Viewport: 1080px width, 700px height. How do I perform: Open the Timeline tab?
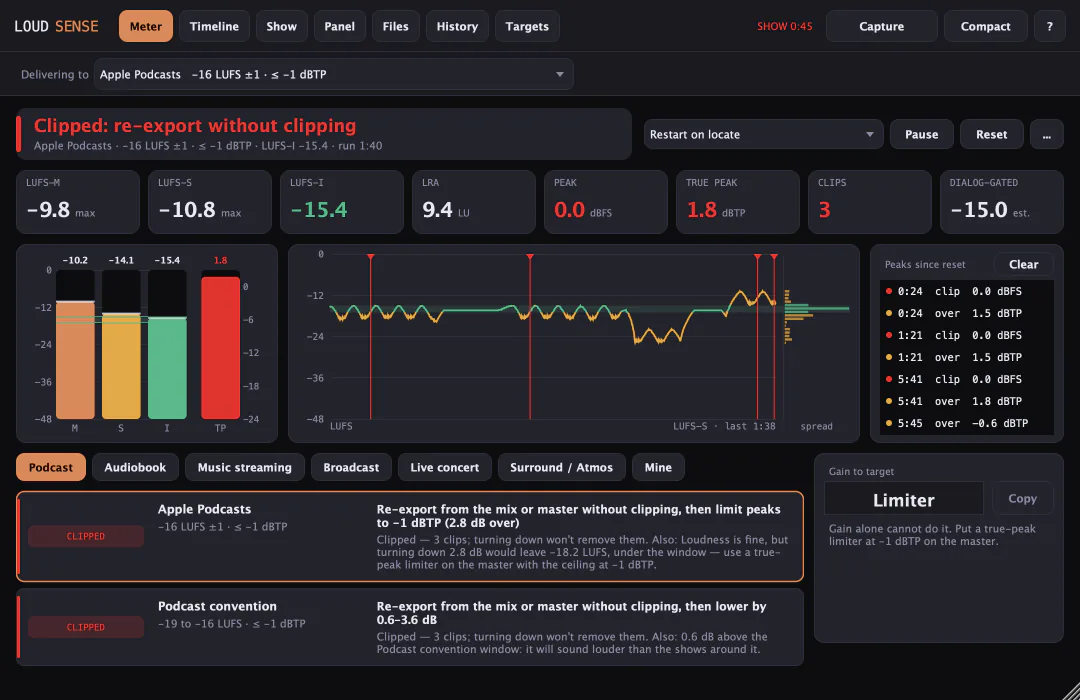point(214,26)
